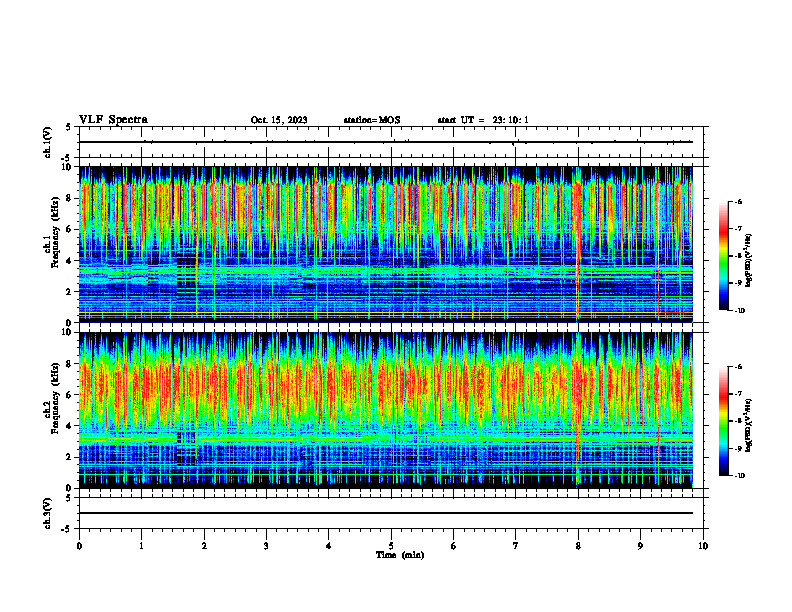
Task: Click the "5" volt tick on ch.1(V) axis
Action: coord(69,127)
